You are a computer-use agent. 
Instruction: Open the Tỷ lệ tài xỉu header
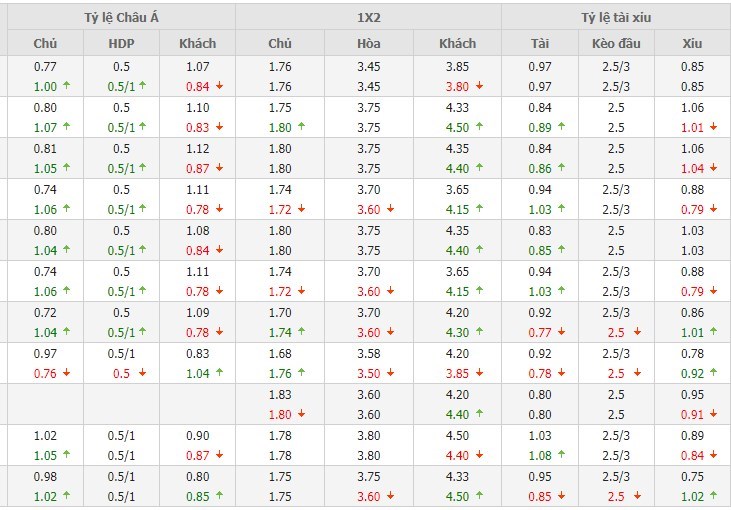click(616, 17)
